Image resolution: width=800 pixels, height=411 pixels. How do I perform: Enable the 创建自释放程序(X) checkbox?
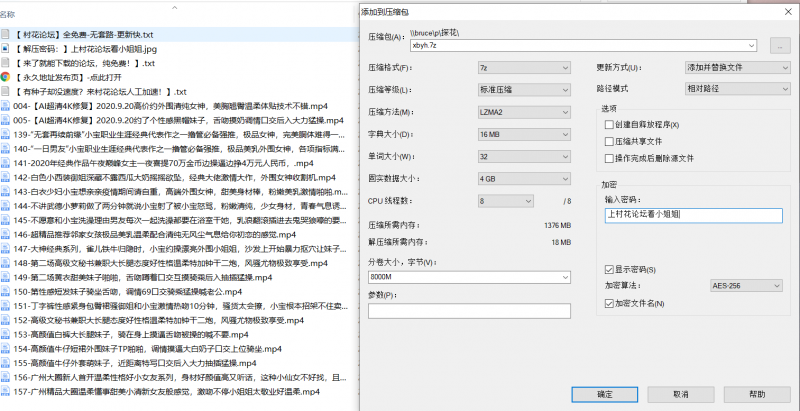tap(609, 124)
